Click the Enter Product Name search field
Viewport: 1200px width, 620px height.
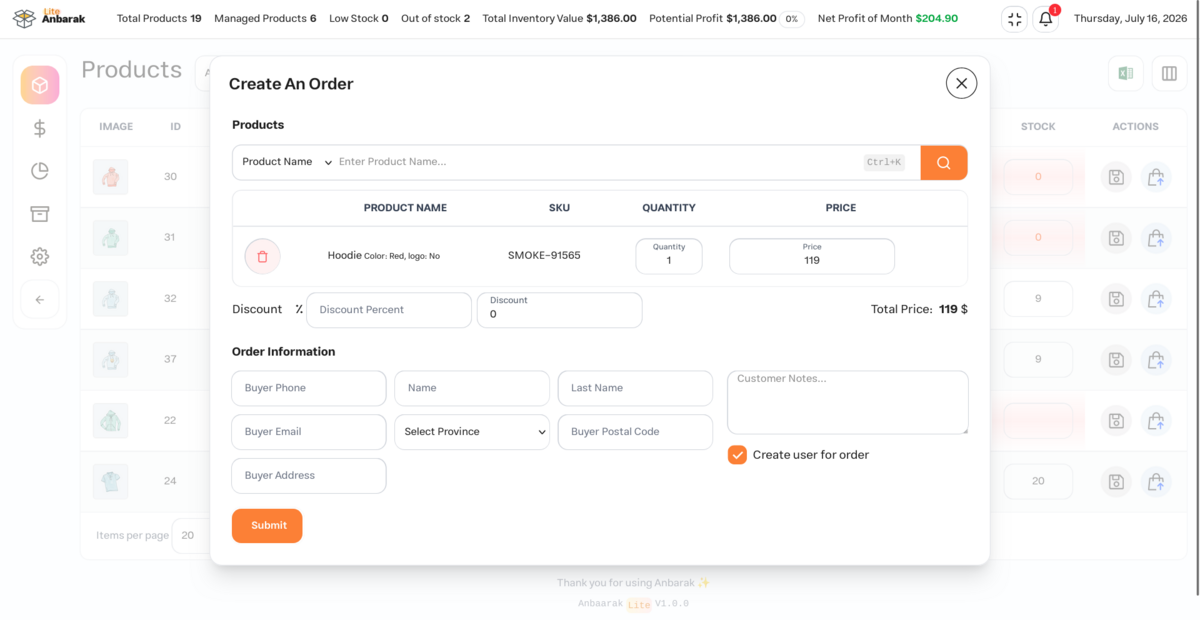point(598,162)
